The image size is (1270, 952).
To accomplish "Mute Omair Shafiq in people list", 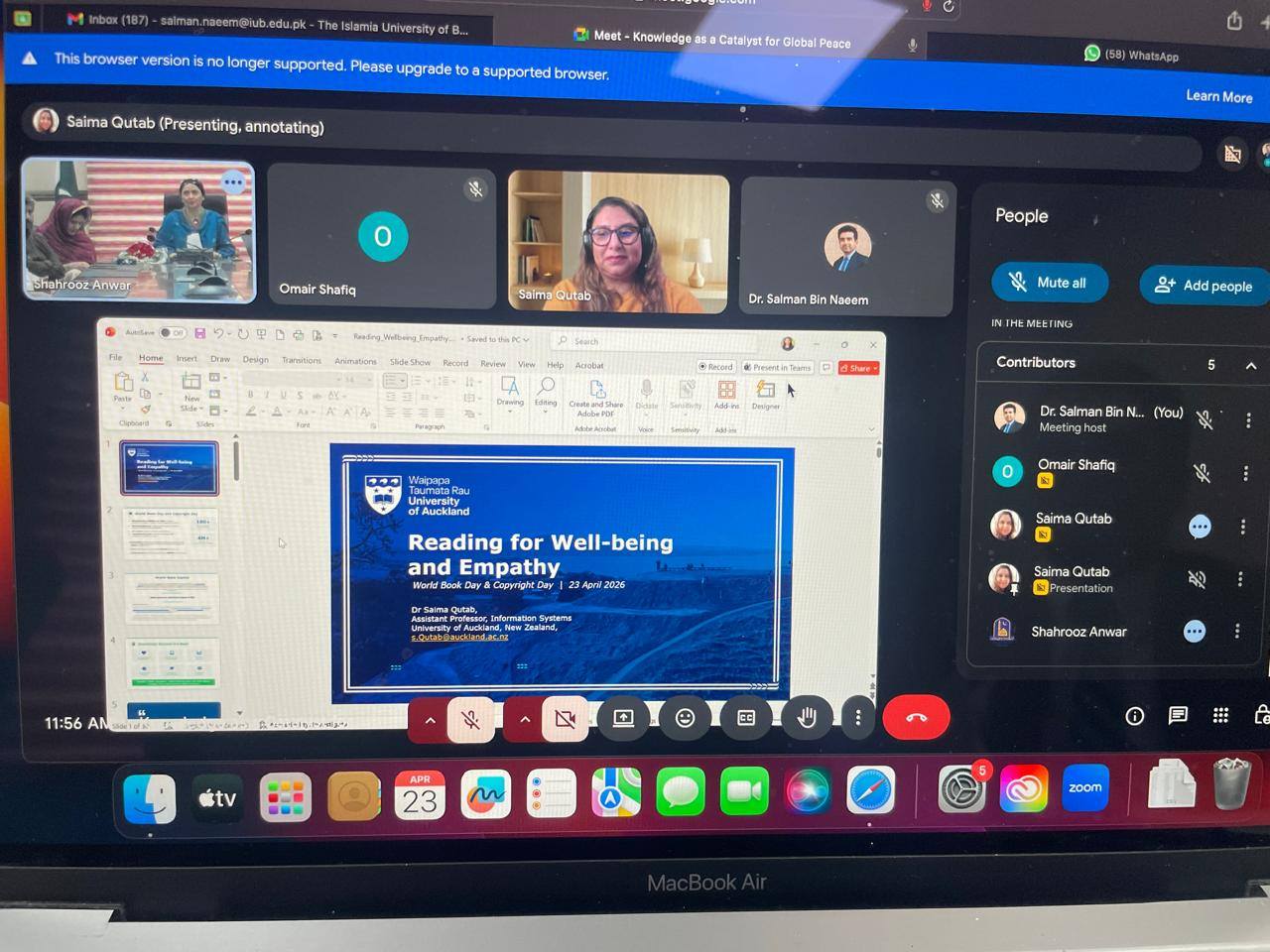I will (1203, 473).
